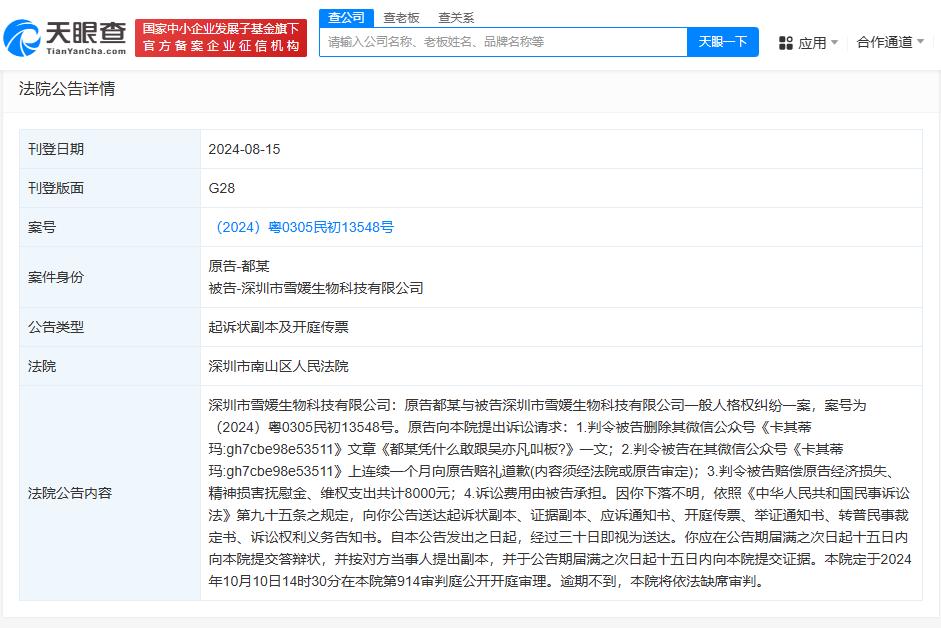Image resolution: width=941 pixels, height=628 pixels.
Task: Click the 法院公告内容 label cell
Action: pyautogui.click(x=110, y=493)
